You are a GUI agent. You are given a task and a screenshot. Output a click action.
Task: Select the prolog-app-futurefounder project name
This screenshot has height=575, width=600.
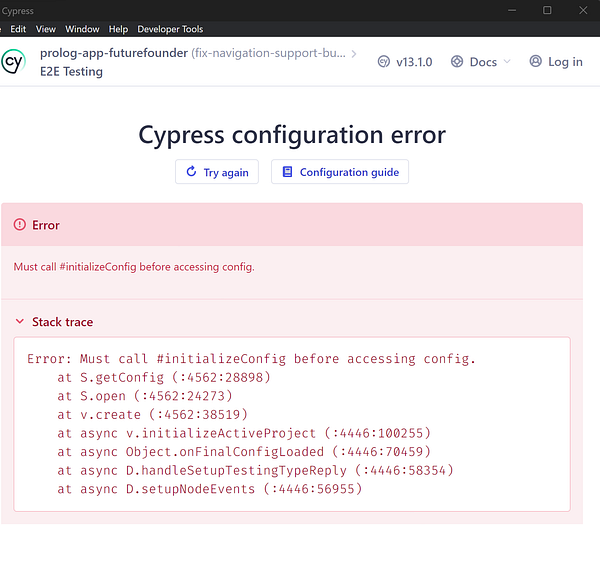pos(114,53)
